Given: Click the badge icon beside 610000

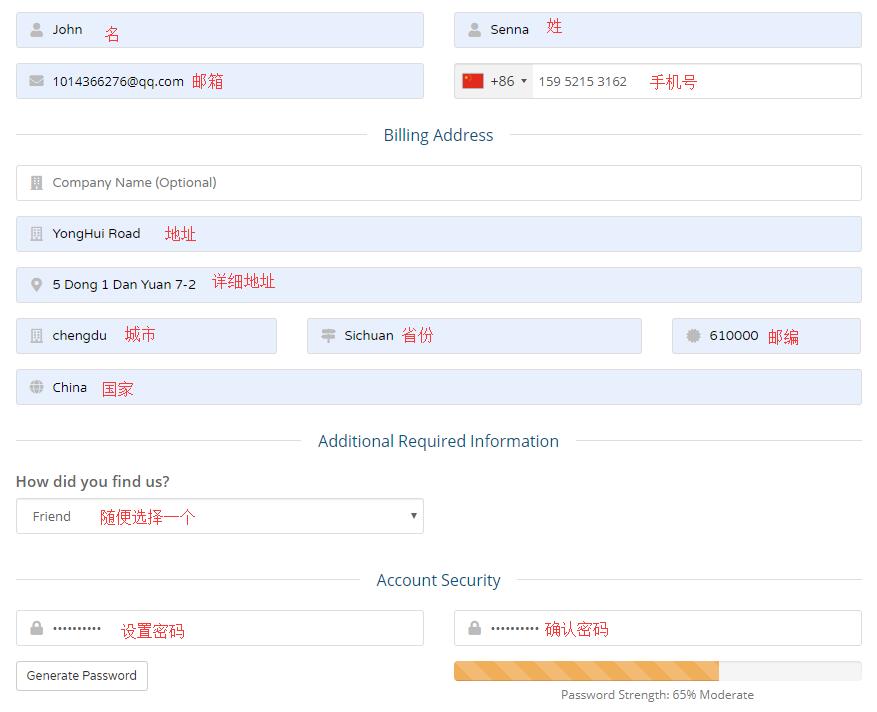Looking at the screenshot, I should [693, 336].
